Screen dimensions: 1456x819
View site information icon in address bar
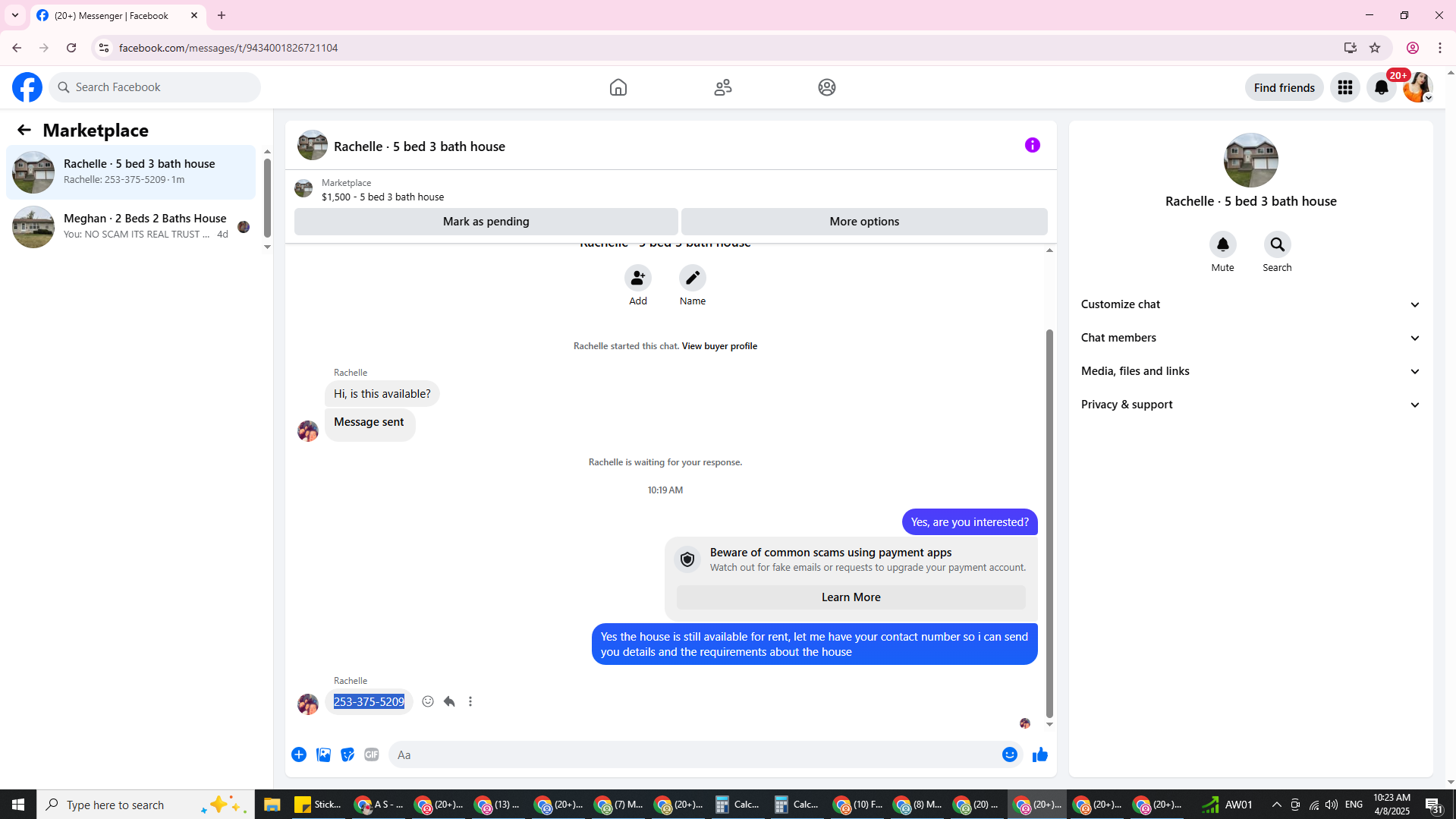point(104,48)
